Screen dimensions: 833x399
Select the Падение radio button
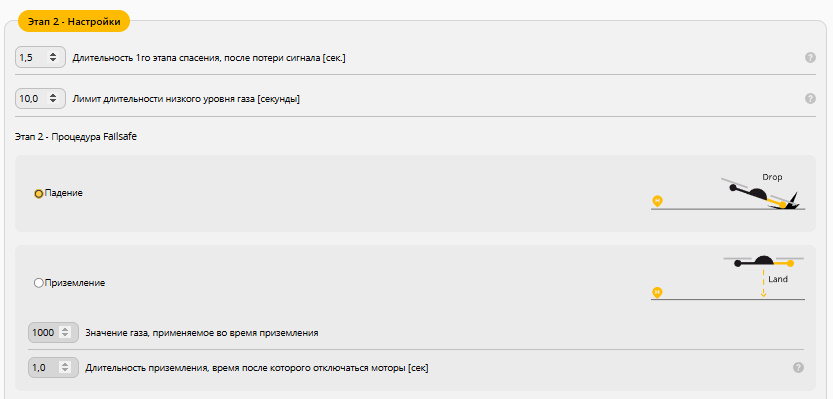point(38,194)
